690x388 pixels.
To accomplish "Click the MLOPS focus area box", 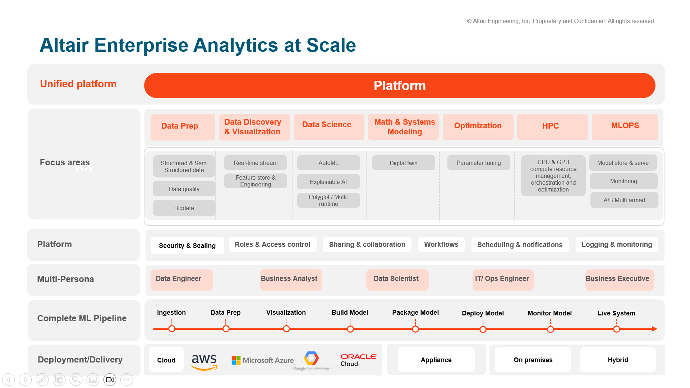I will click(625, 126).
